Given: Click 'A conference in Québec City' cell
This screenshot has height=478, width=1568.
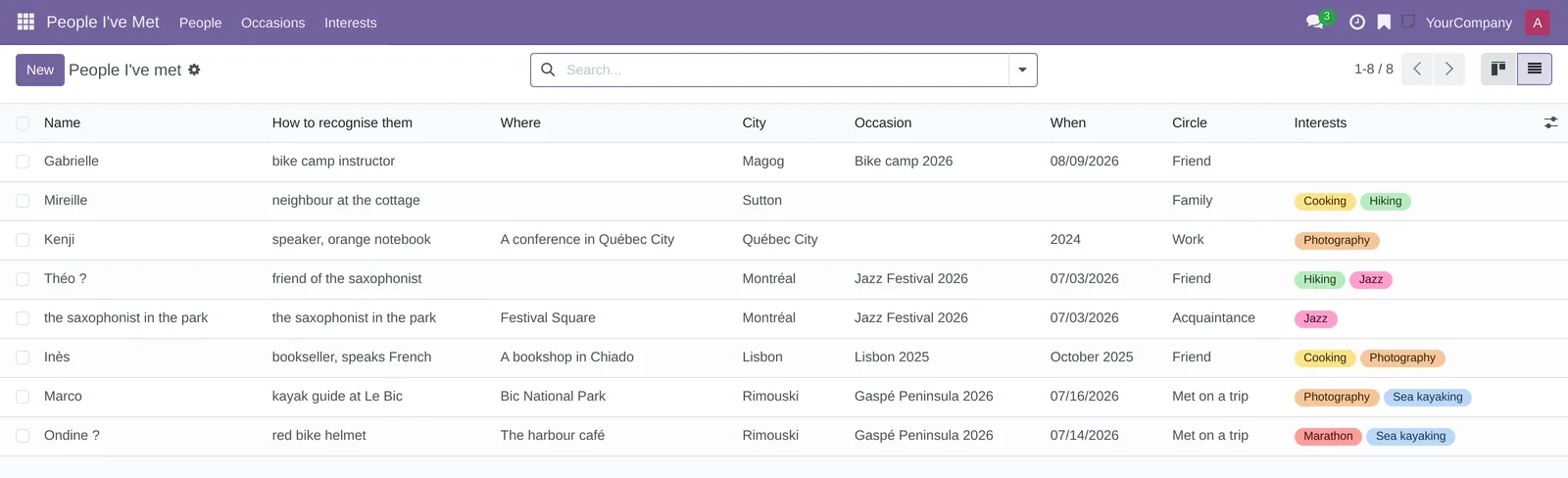Looking at the screenshot, I should point(587,239).
